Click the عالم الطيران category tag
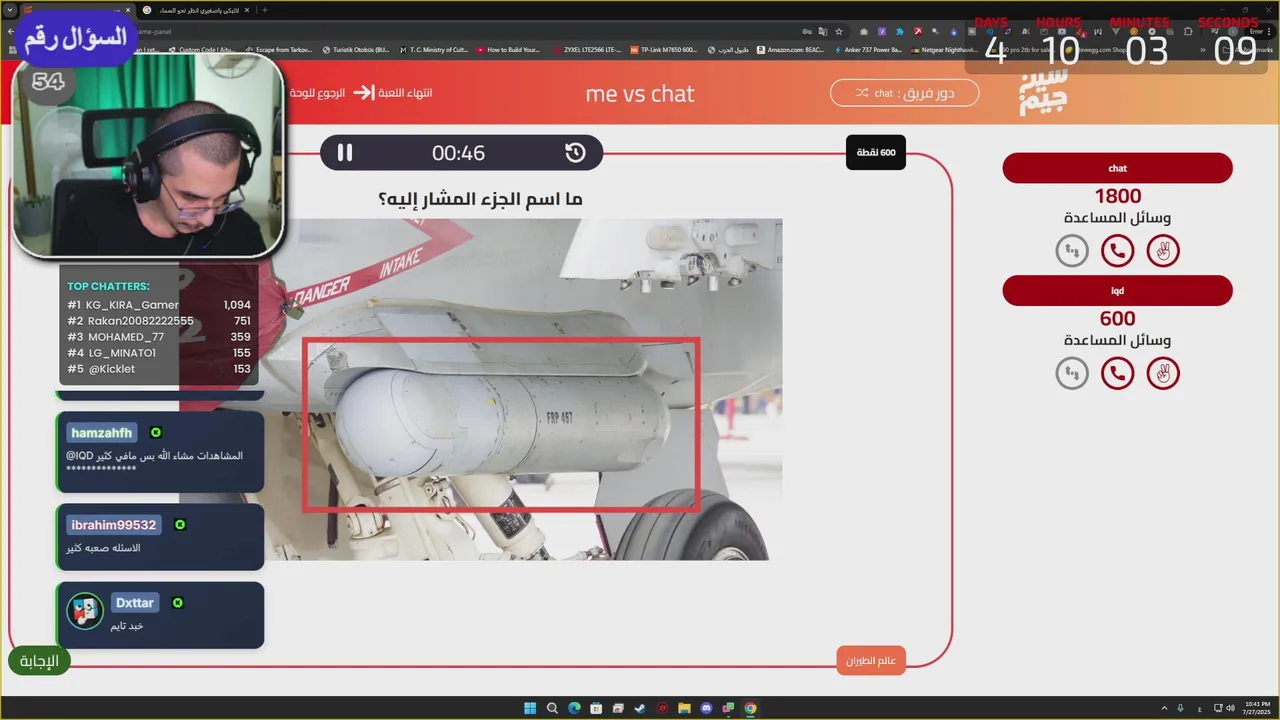Screen dimensions: 1280x720 tap(871, 661)
